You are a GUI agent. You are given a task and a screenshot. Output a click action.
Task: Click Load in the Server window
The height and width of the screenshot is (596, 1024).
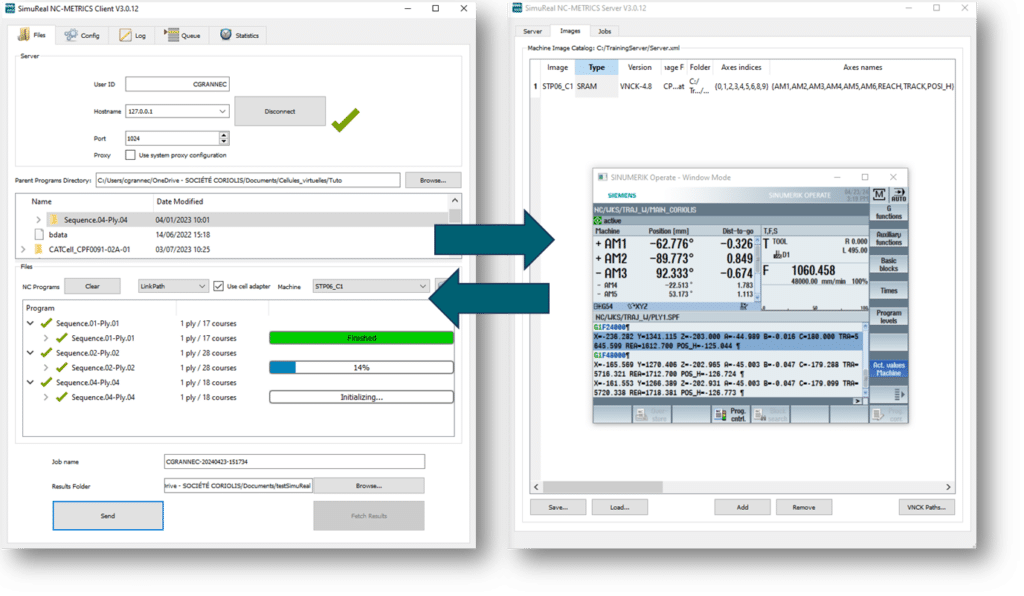[619, 507]
